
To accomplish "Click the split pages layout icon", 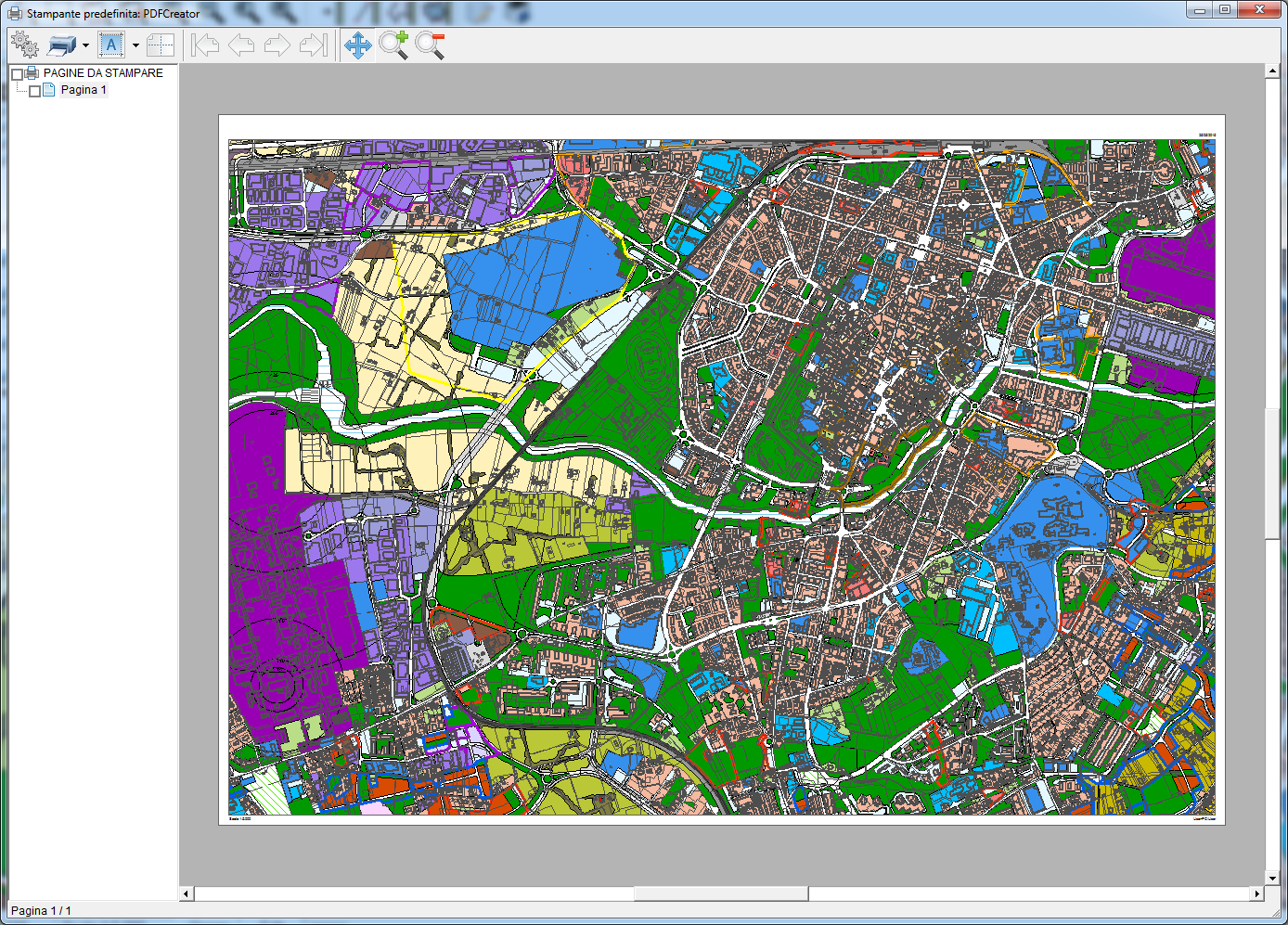I will [161, 45].
